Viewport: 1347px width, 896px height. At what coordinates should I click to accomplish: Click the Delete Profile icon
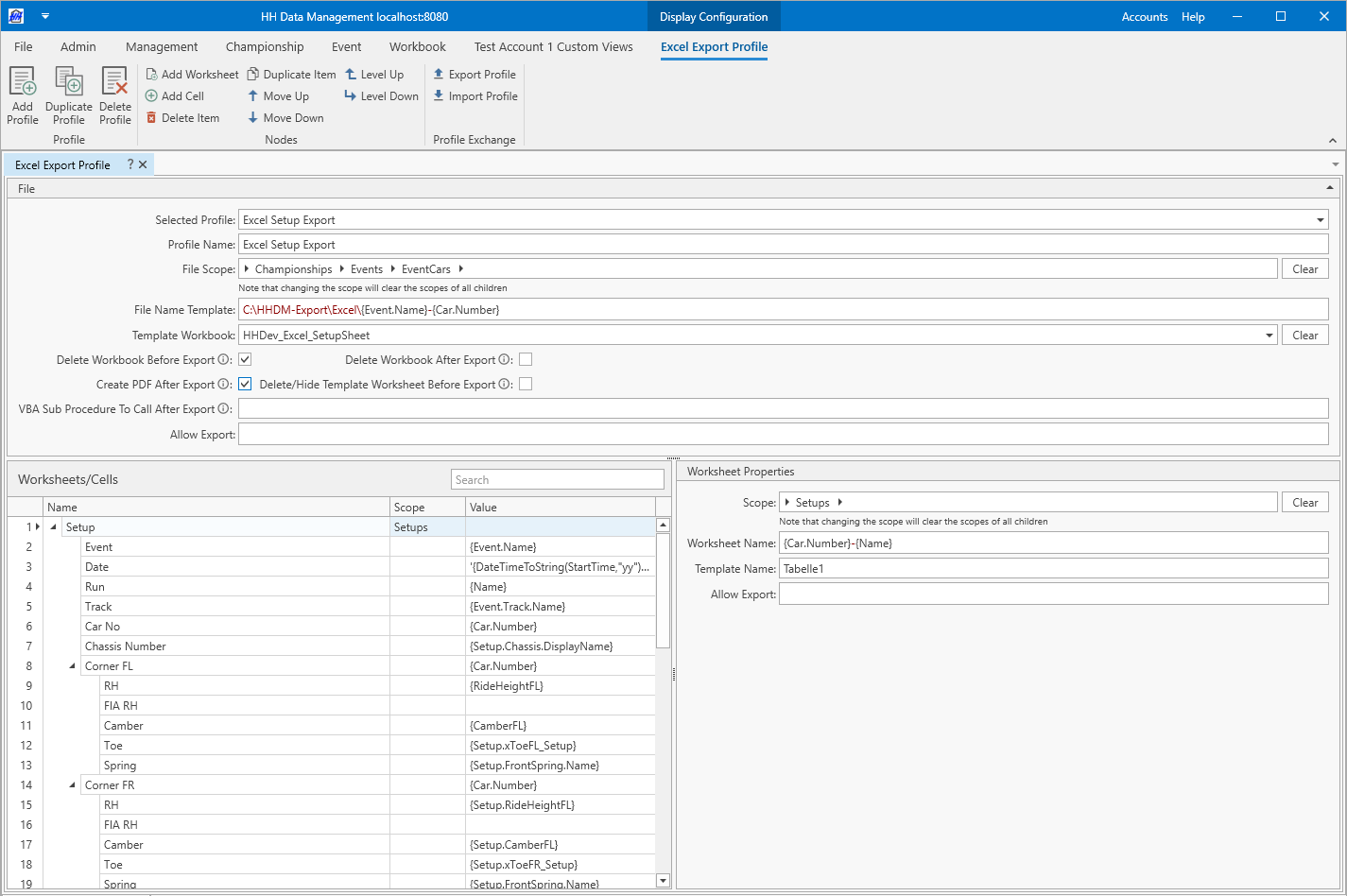(x=114, y=83)
